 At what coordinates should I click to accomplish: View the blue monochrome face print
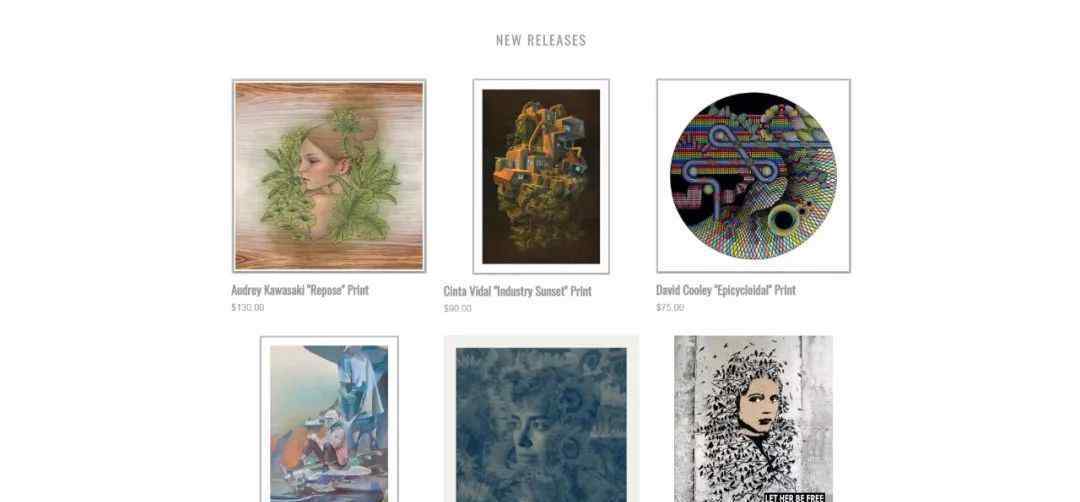click(541, 419)
